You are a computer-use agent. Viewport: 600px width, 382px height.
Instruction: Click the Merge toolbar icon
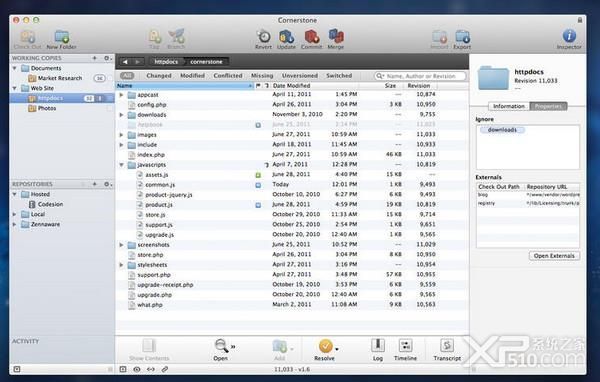(336, 37)
